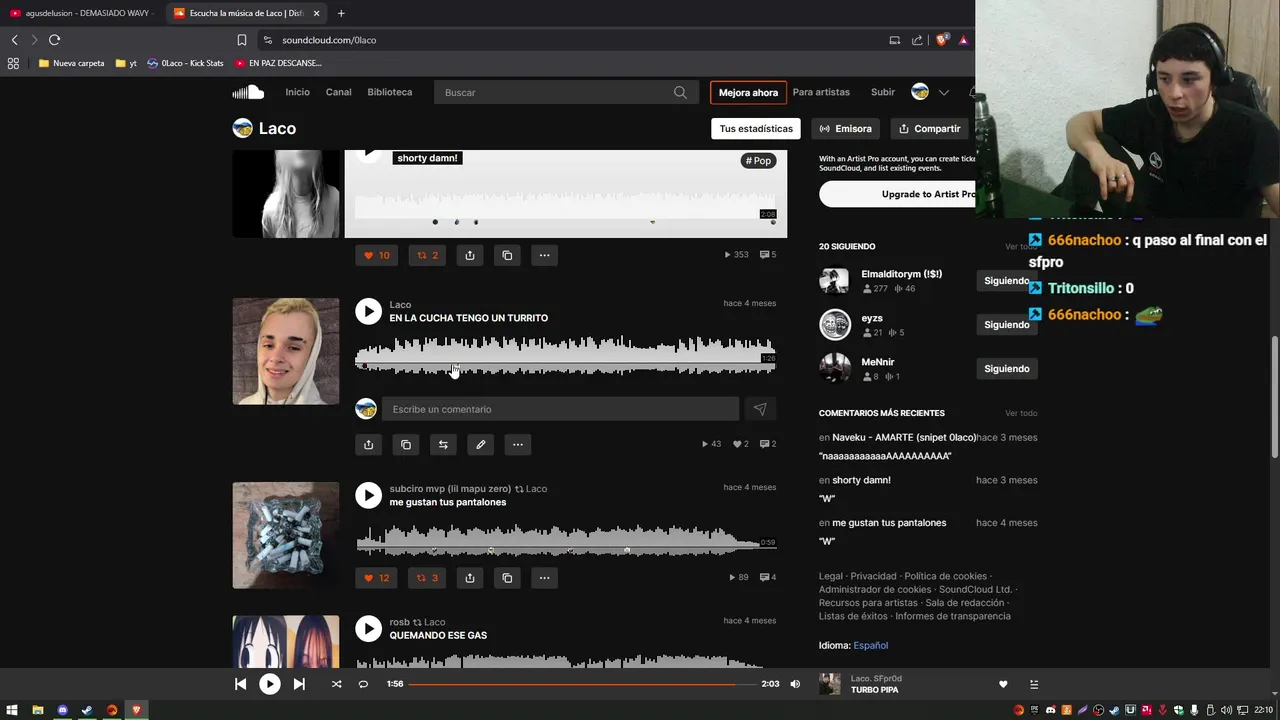Open more options for EN LA CUCHA track
The image size is (1280, 720).
(518, 444)
